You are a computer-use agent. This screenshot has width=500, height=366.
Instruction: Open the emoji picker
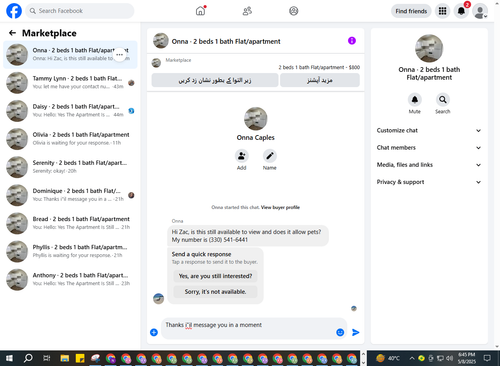[340, 332]
